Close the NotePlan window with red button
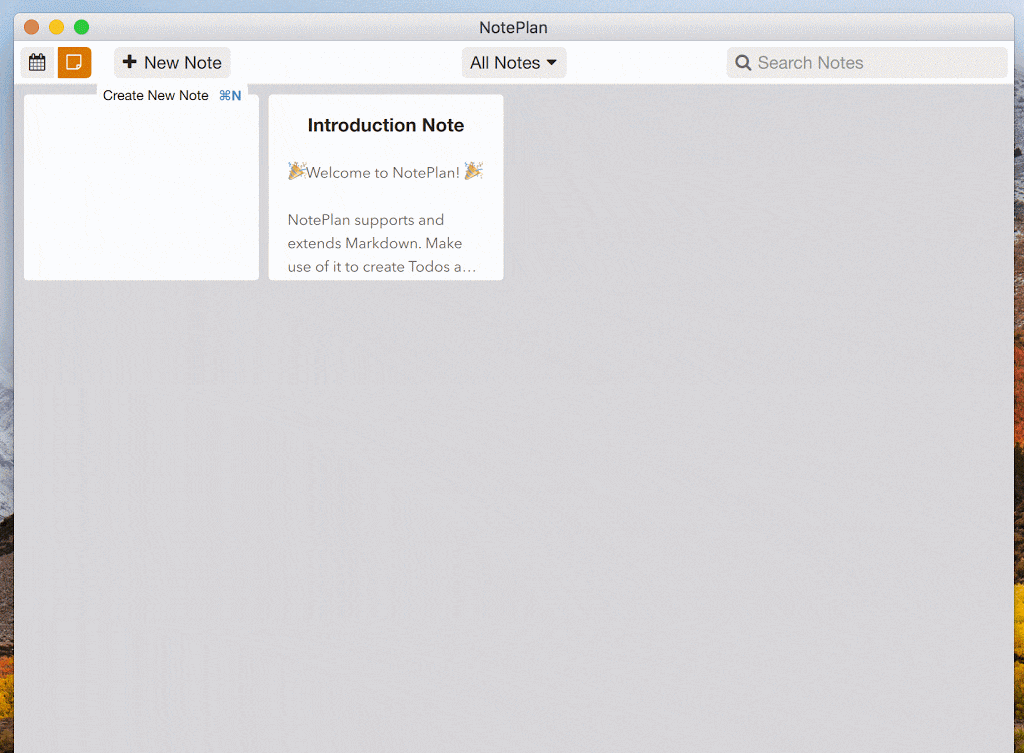The image size is (1024, 753). [31, 27]
